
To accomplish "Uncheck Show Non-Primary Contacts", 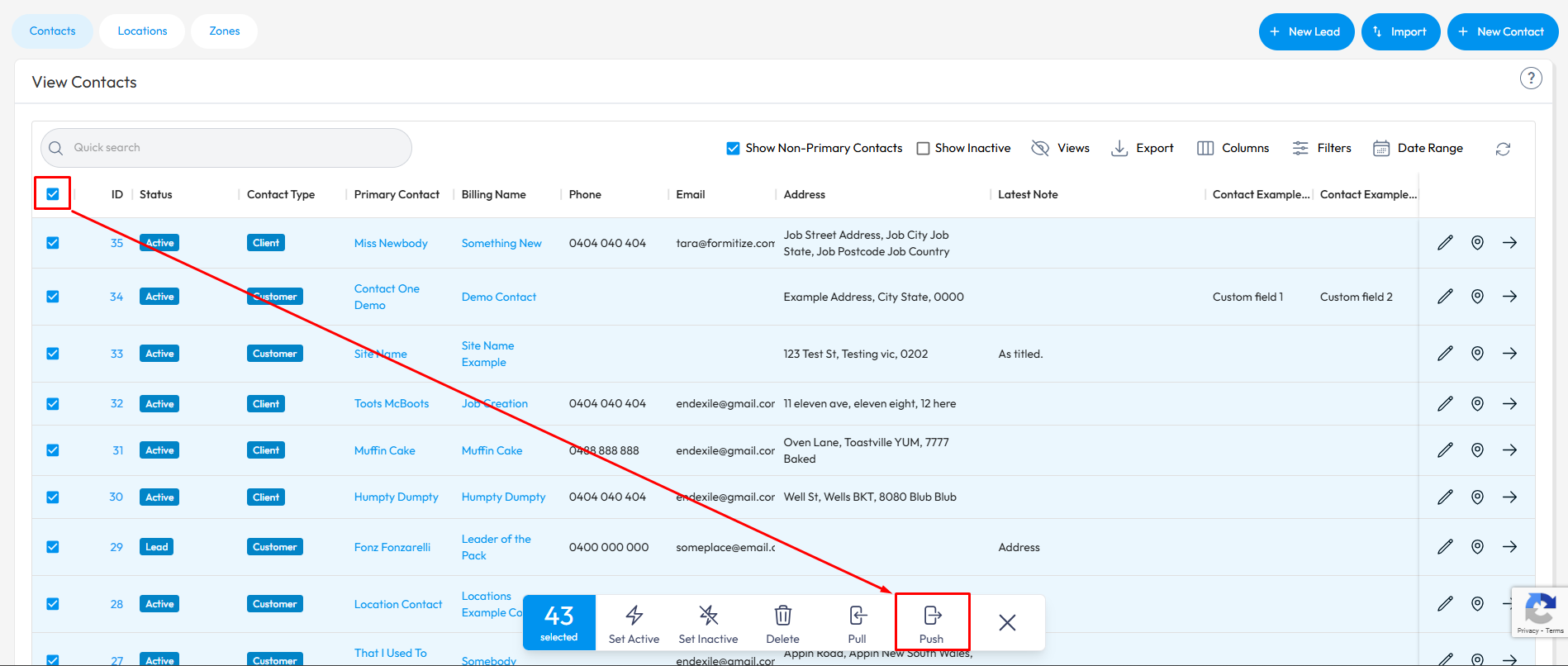I will click(733, 149).
